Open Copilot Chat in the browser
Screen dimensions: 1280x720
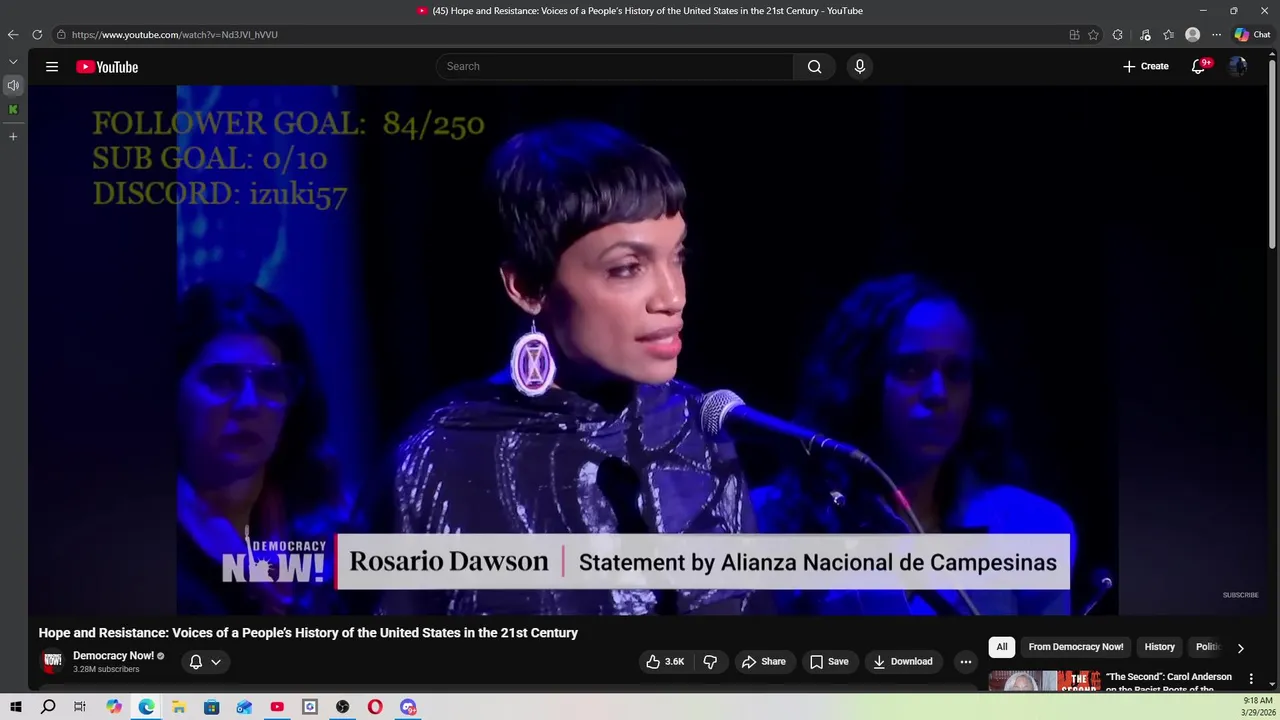tap(1252, 35)
